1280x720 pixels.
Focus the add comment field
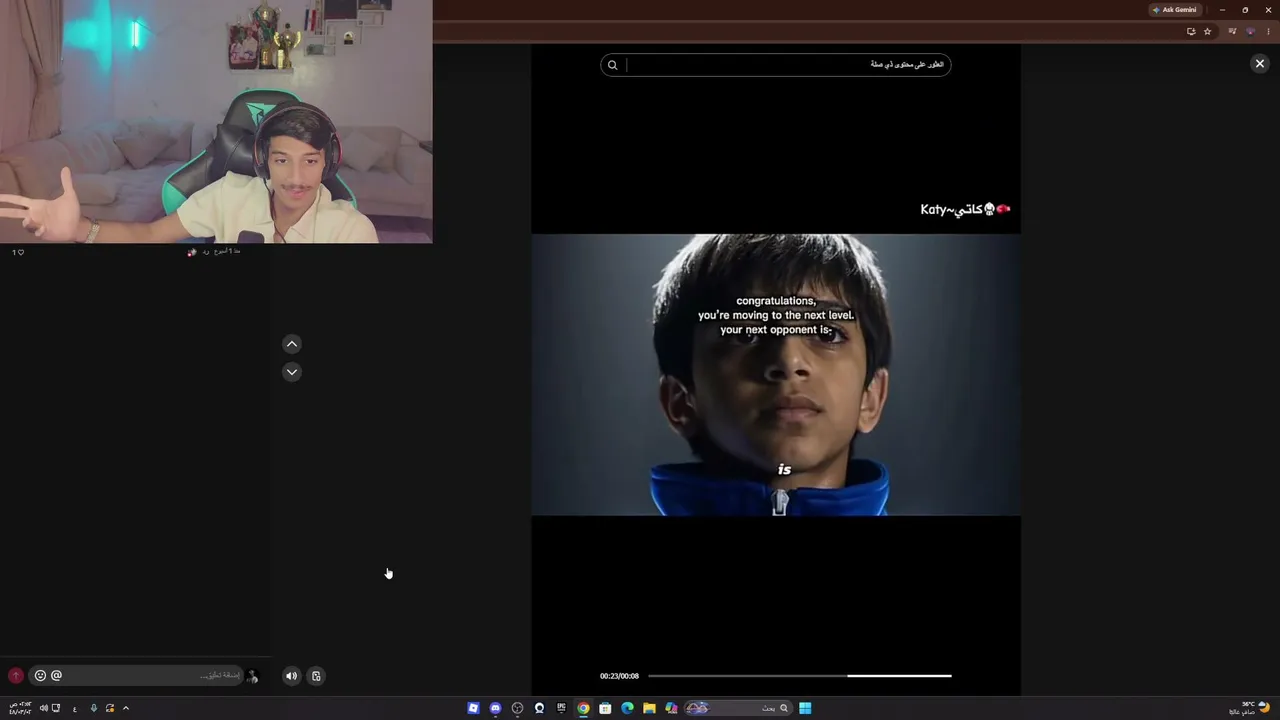pos(135,676)
